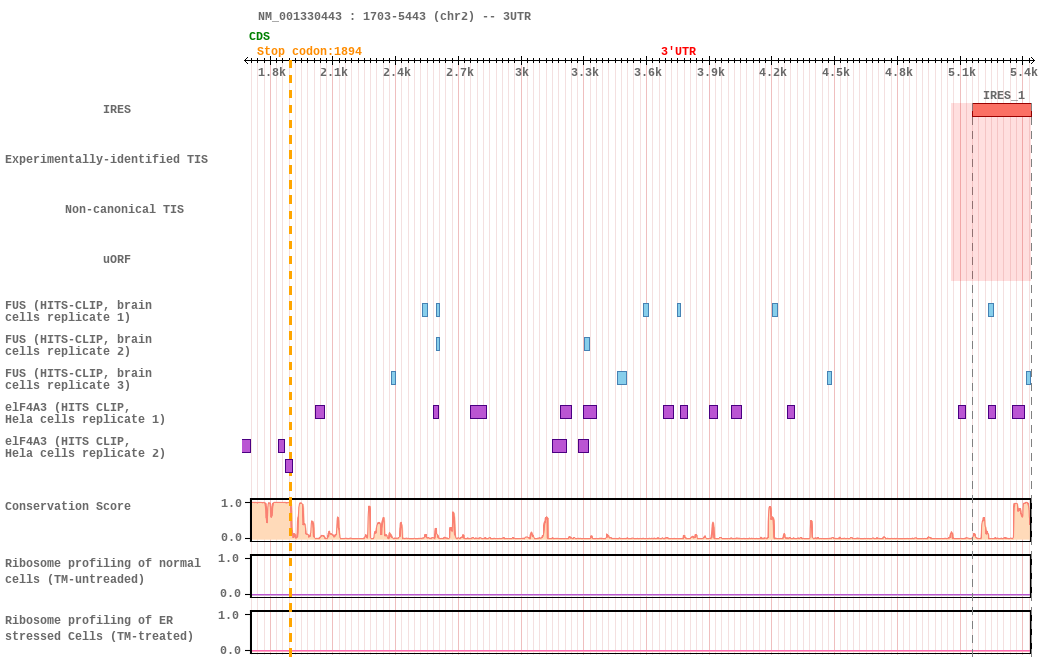
Task: Click the widest FUS replicate 3 binding site
Action: 622,378
